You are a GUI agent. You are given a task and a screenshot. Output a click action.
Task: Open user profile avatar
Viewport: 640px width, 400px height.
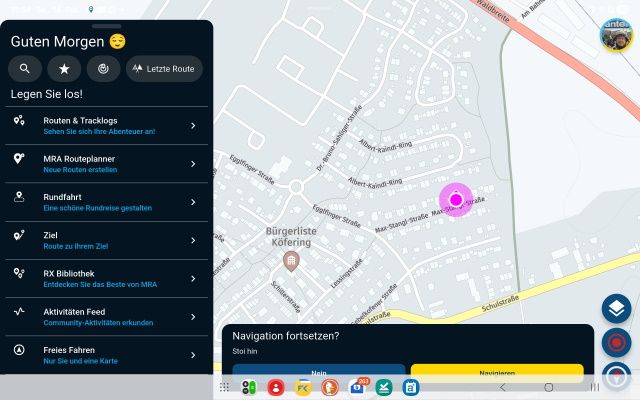click(615, 34)
